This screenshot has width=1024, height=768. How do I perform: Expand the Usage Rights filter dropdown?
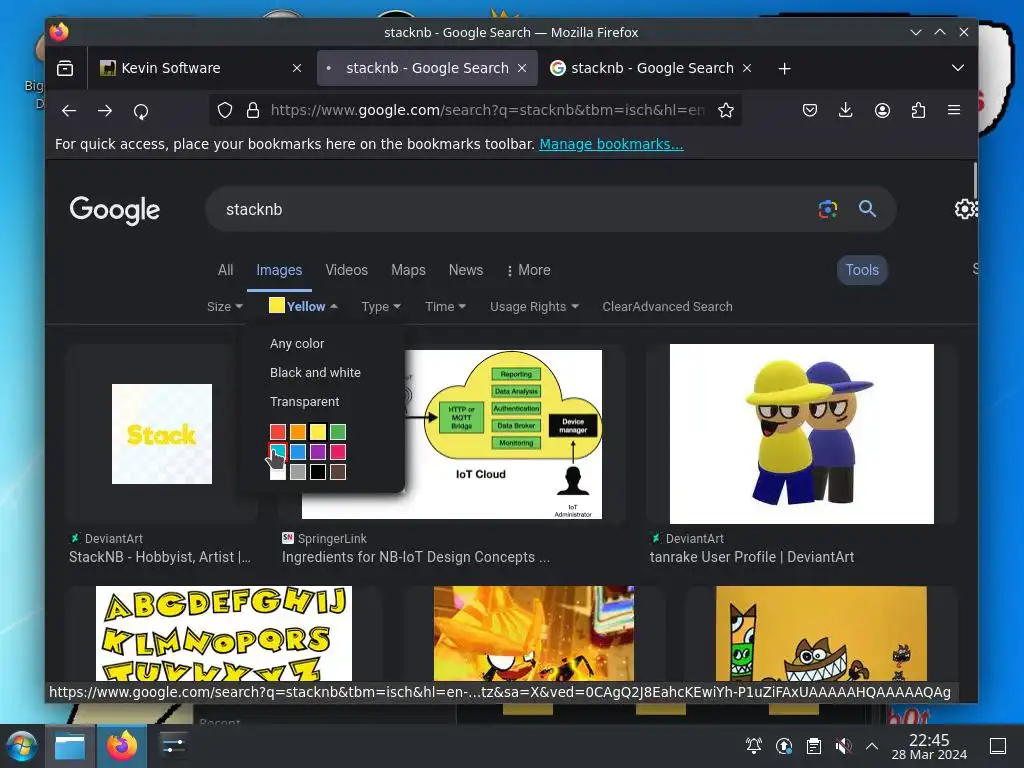(534, 306)
